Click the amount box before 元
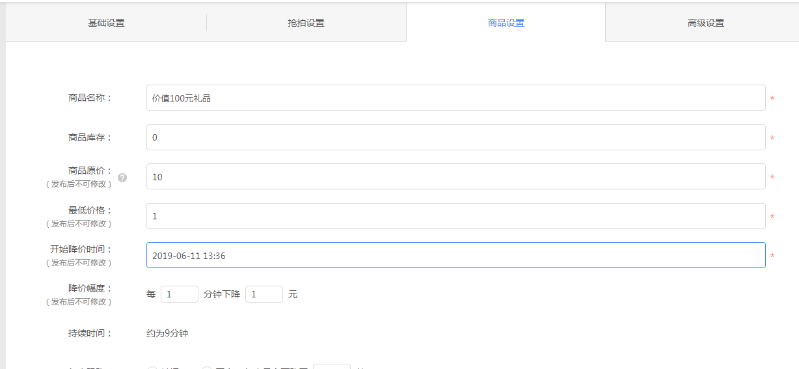The height and width of the screenshot is (369, 799). click(264, 295)
